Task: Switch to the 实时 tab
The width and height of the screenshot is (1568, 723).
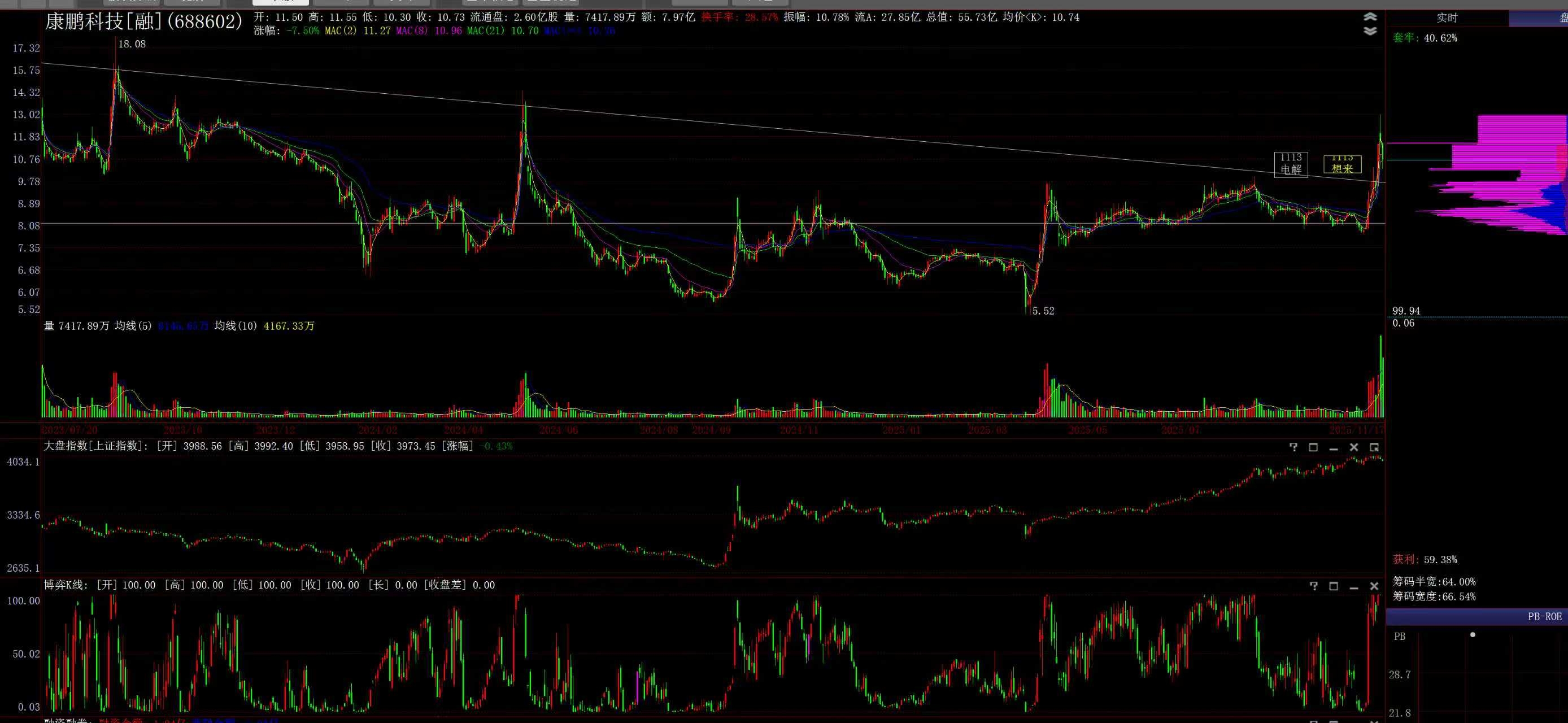Action: pos(1447,18)
